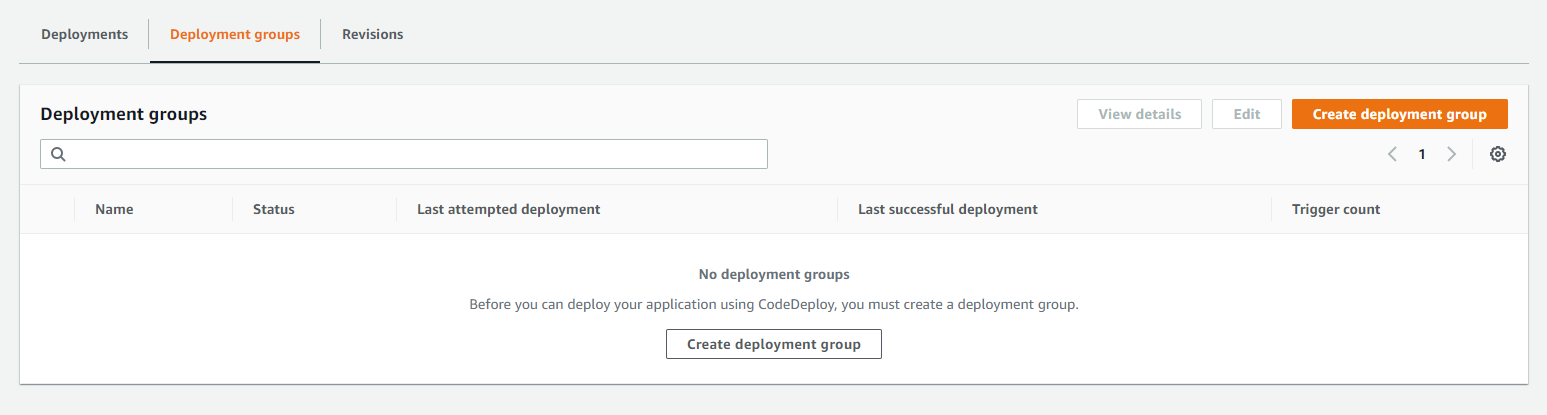Image resolution: width=1547 pixels, height=415 pixels.
Task: Select the Deployment groups tab
Action: pyautogui.click(x=235, y=34)
